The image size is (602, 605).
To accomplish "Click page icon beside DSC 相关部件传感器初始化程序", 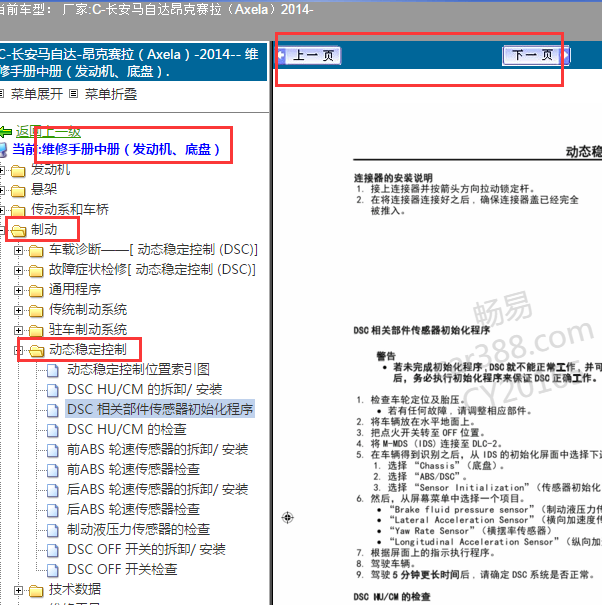I will point(52,411).
